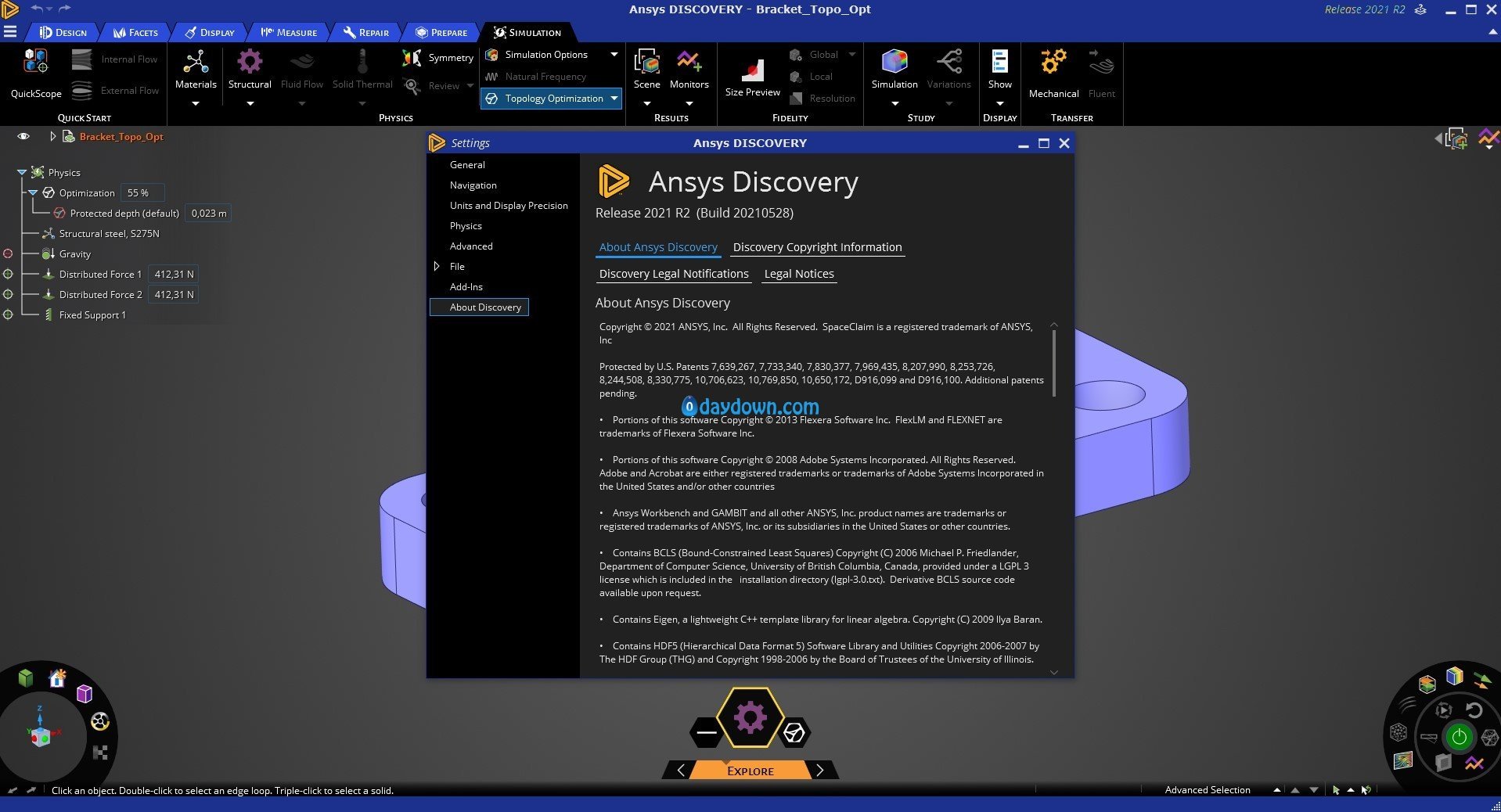The height and width of the screenshot is (812, 1501).
Task: Click the spin wheel icon in the view wheel
Action: [100, 721]
